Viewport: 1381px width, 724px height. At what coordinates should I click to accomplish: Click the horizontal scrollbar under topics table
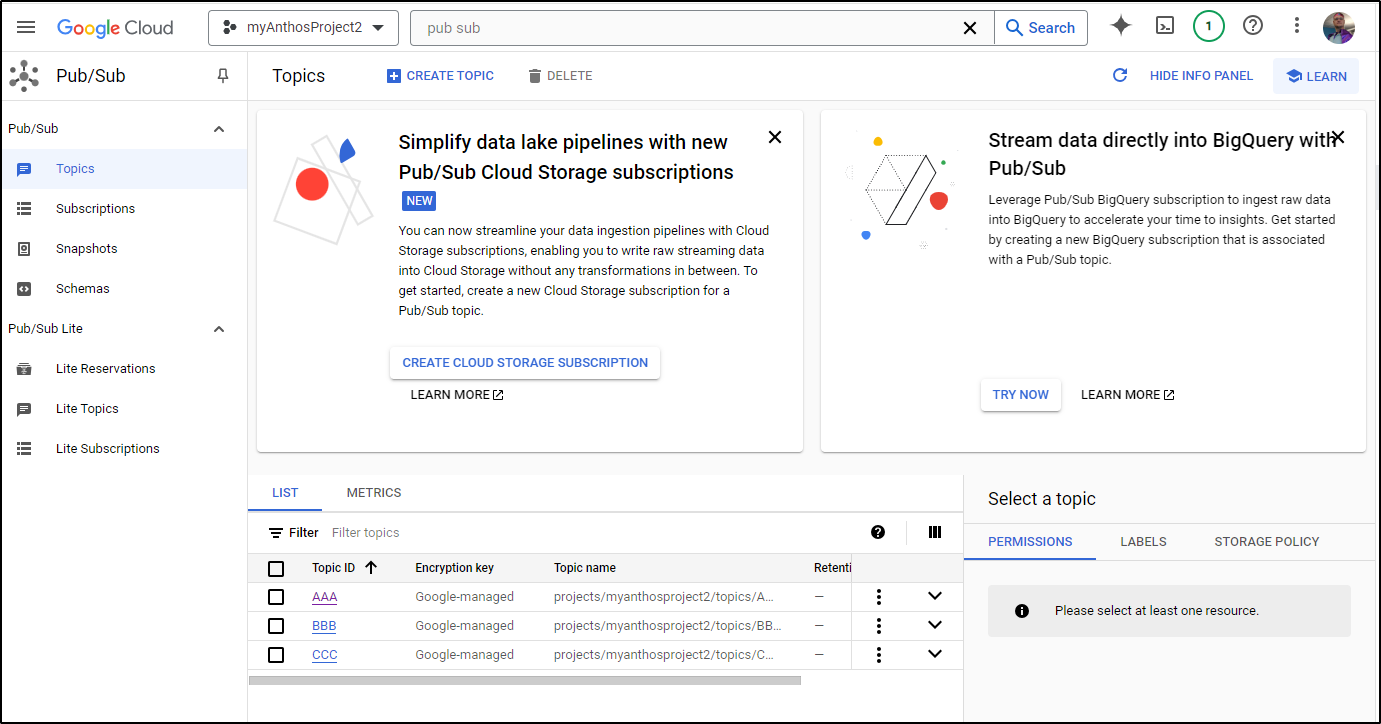point(525,681)
